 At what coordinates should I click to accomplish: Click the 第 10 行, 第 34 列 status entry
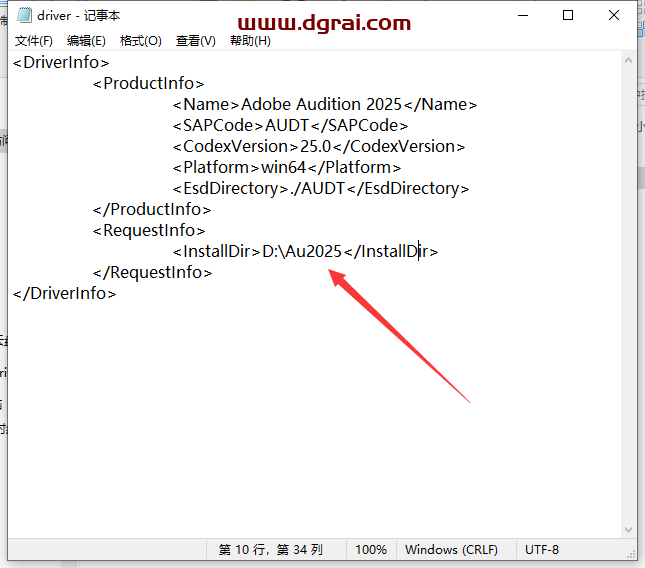(x=271, y=549)
